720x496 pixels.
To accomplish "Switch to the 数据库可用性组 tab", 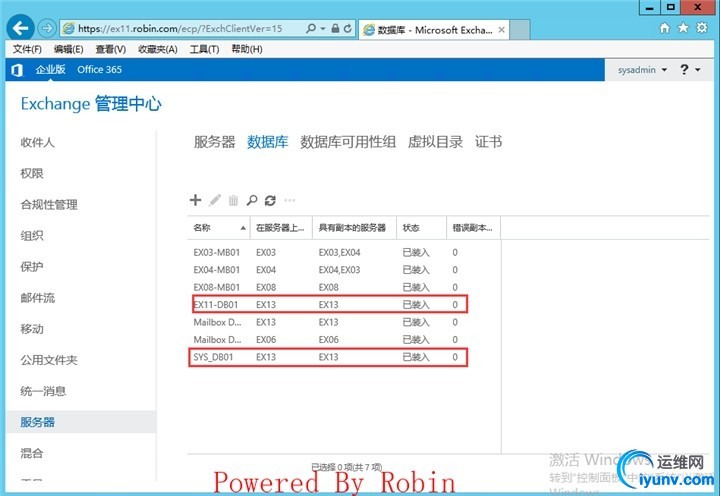I will tap(348, 142).
